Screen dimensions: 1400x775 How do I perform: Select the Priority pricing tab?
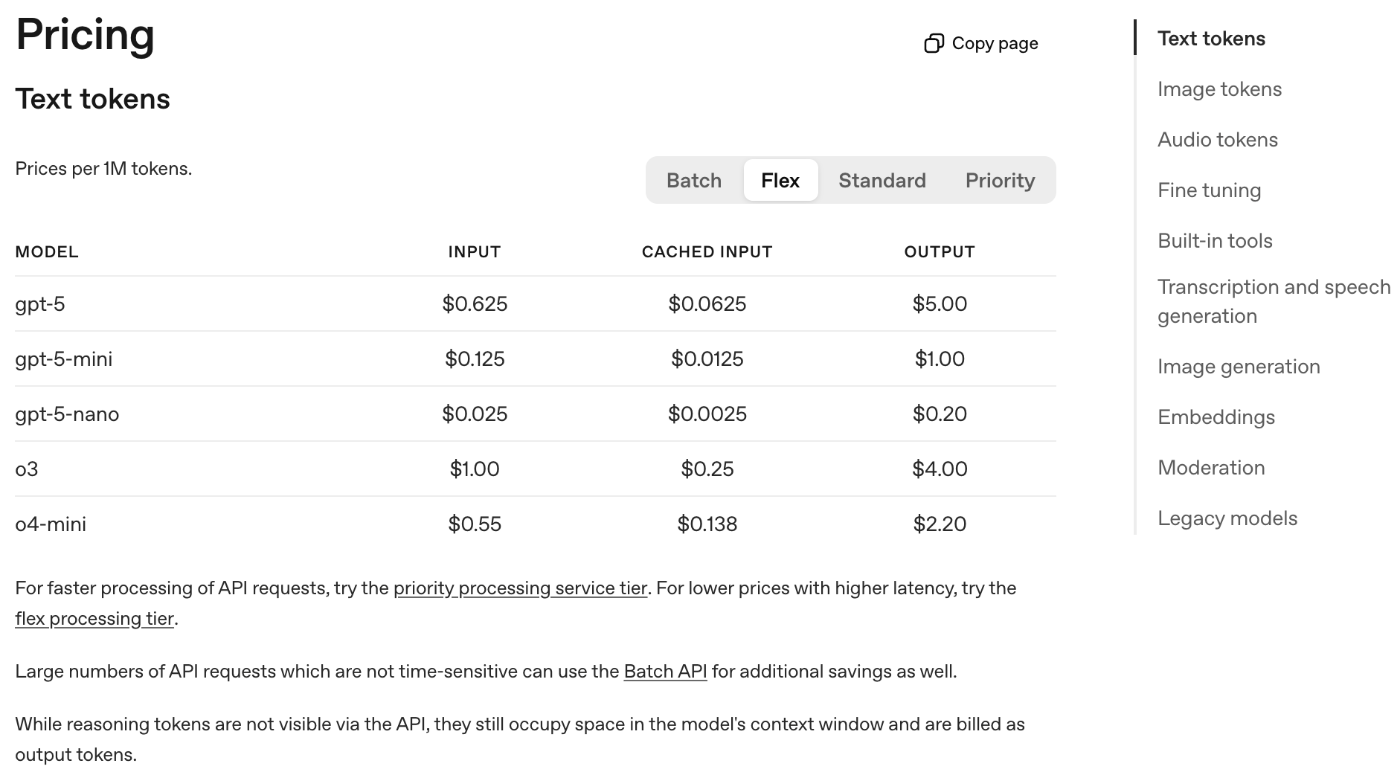pos(999,181)
